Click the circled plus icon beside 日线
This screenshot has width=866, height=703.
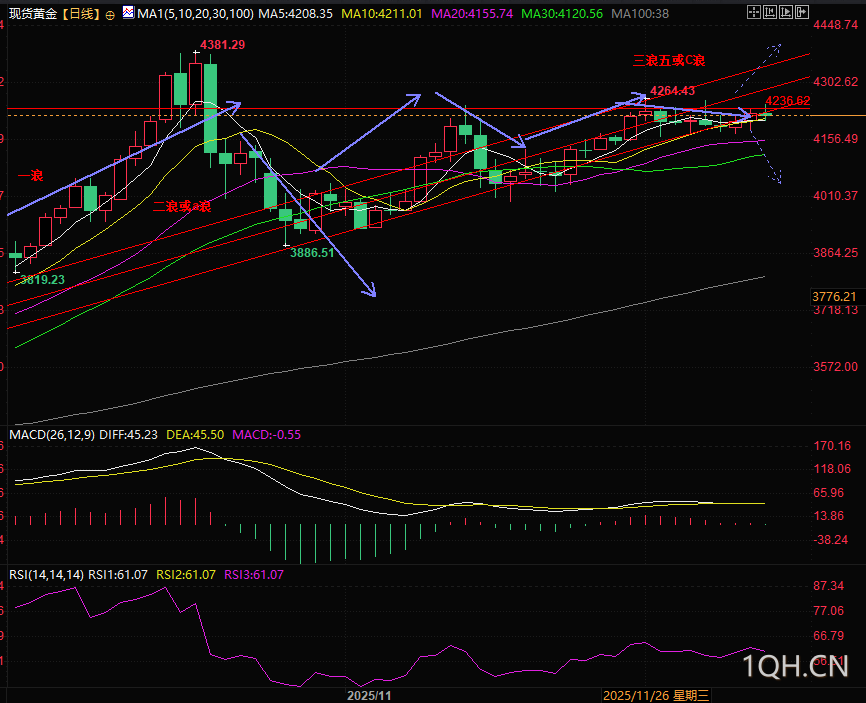point(110,15)
